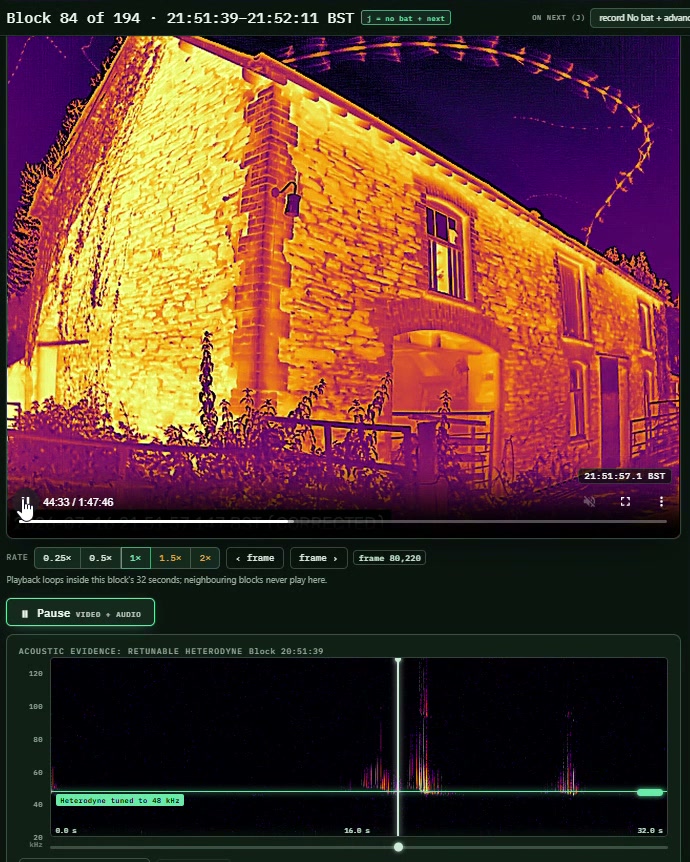Click the 'ON NEXT (J)' label
Viewport: 690px width, 862px height.
(x=558, y=18)
